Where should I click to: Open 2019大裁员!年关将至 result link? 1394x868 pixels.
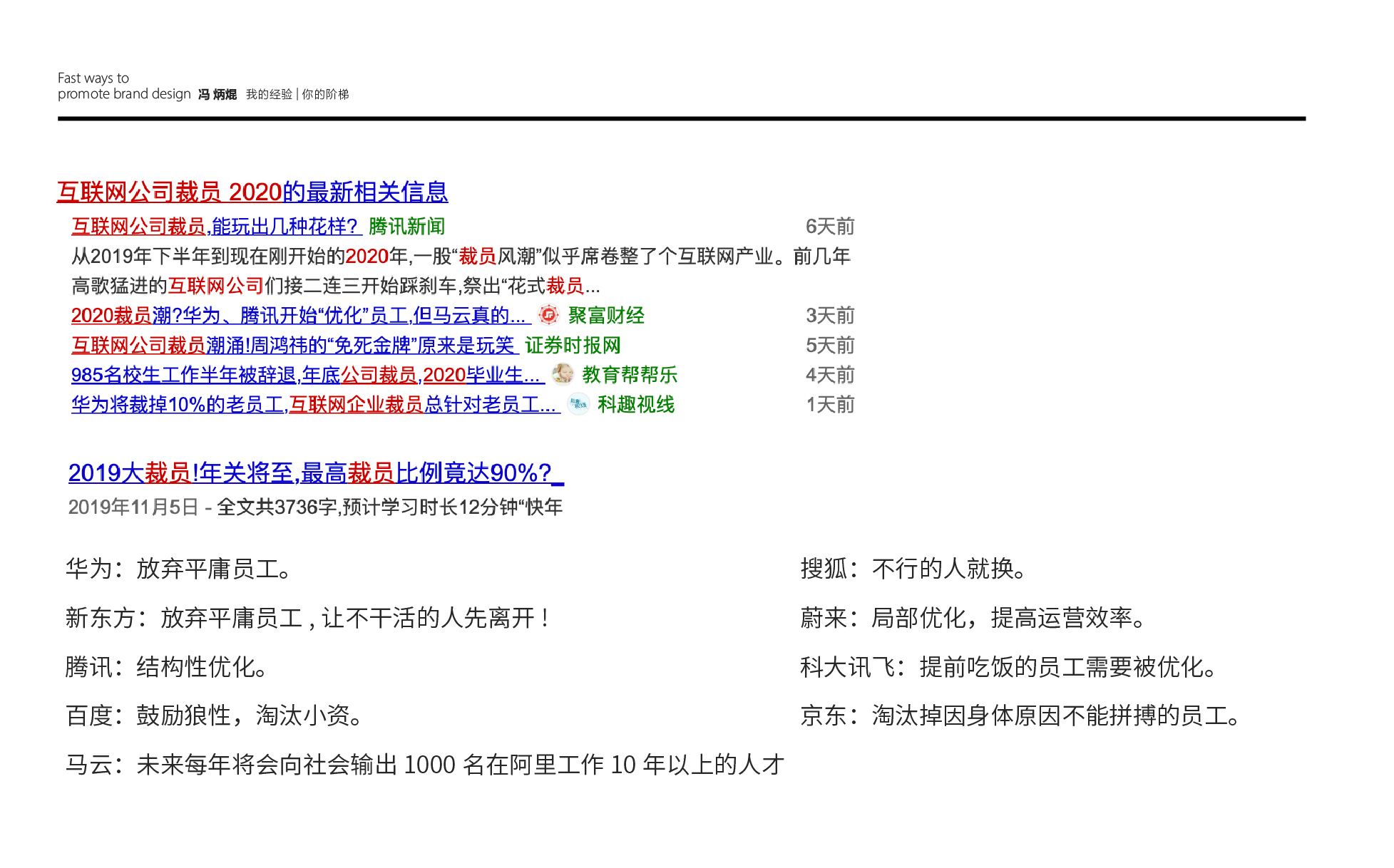tap(315, 472)
